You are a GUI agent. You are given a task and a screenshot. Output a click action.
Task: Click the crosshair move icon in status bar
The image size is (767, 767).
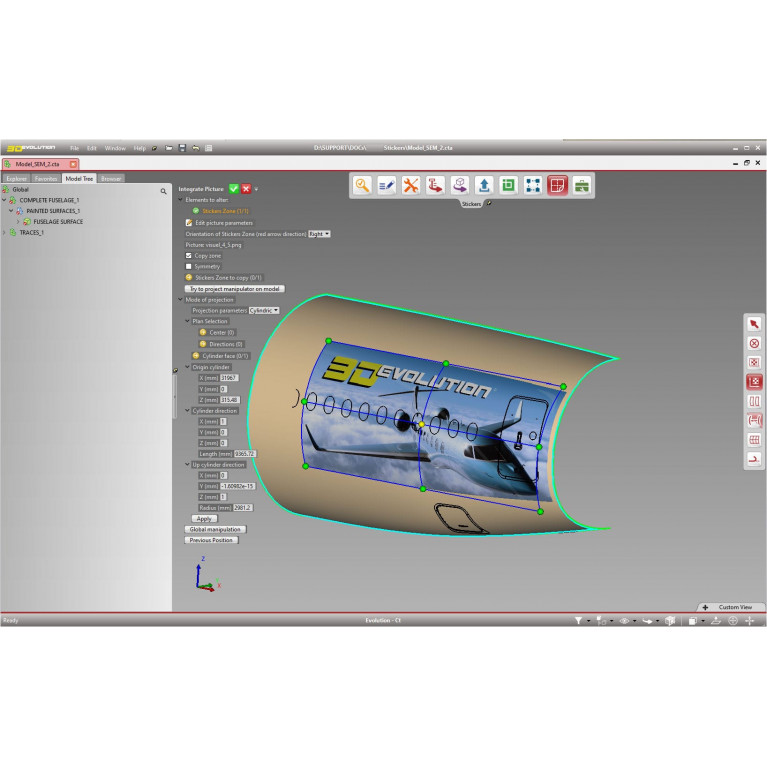point(749,621)
